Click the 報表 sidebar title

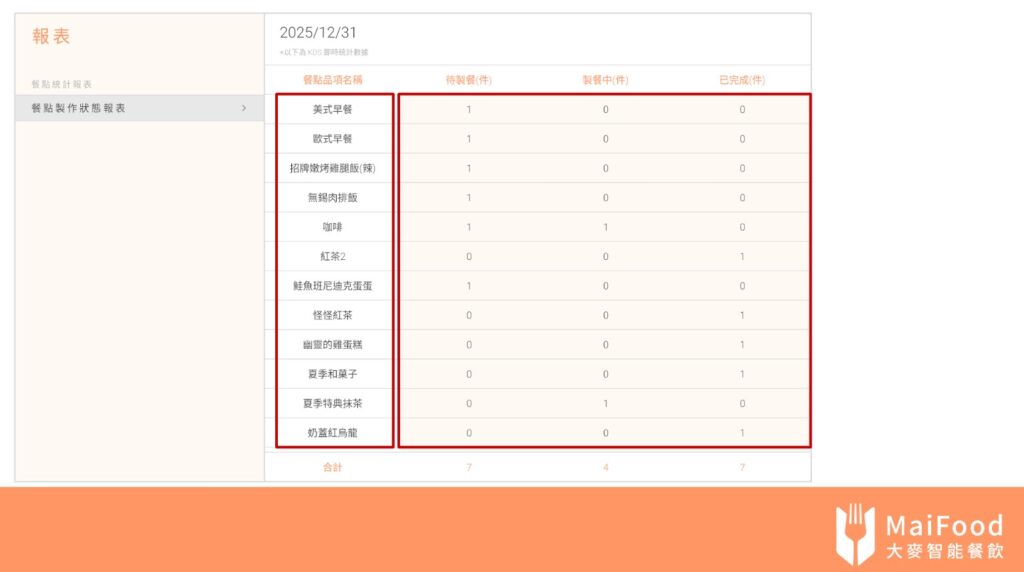click(51, 37)
